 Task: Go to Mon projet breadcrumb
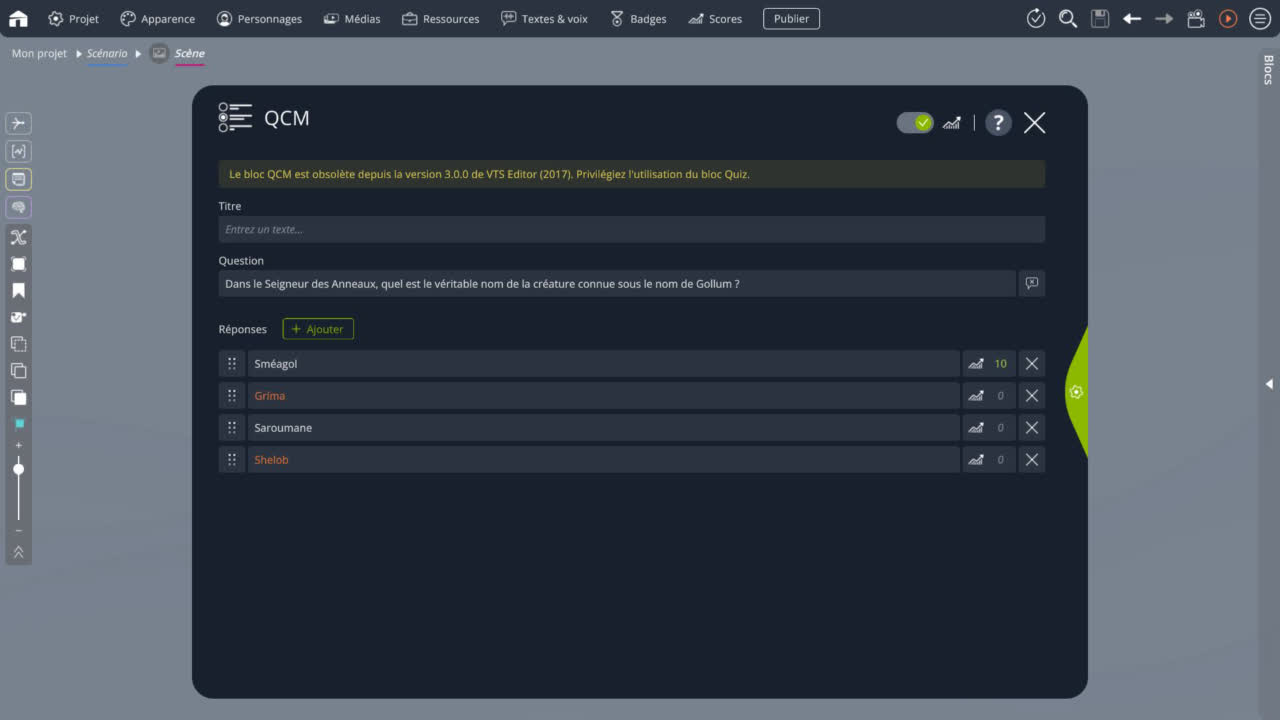(x=39, y=53)
